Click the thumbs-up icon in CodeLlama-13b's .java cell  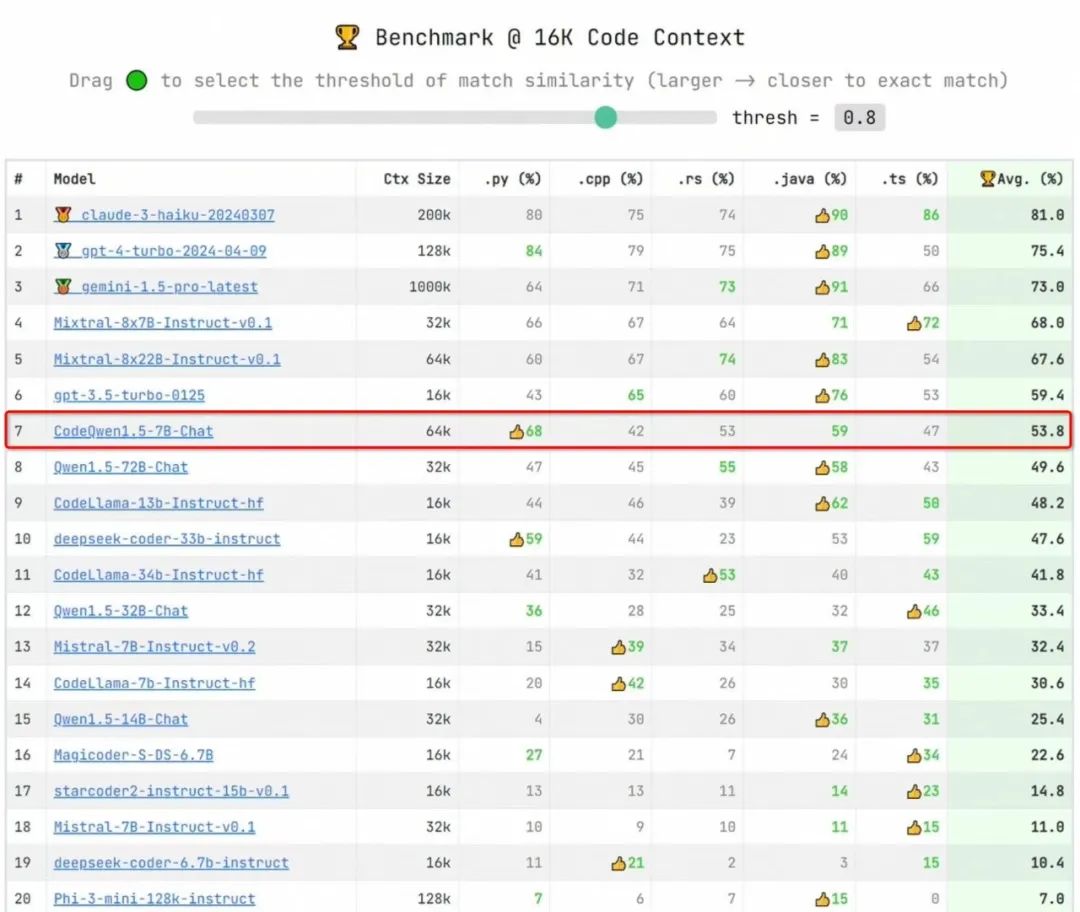[x=822, y=504]
